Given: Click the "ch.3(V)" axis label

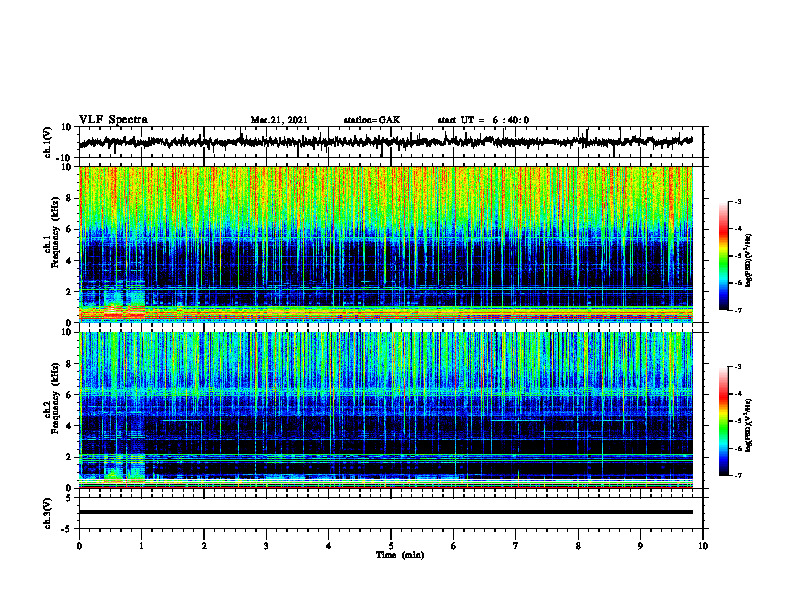Looking at the screenshot, I should click(x=47, y=514).
